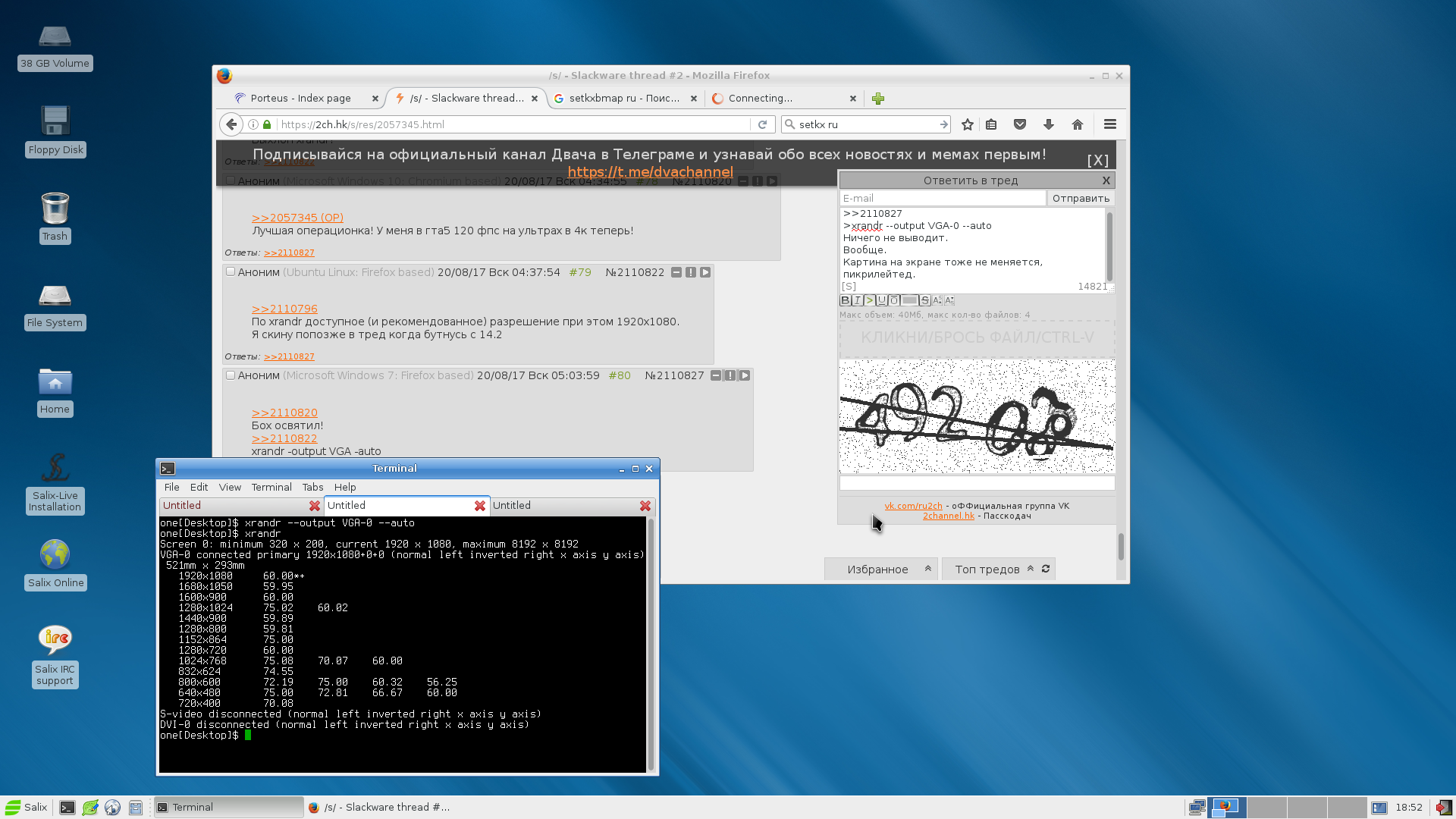Dismiss banner with [X]
Screen dimensions: 1456x819
click(1097, 161)
